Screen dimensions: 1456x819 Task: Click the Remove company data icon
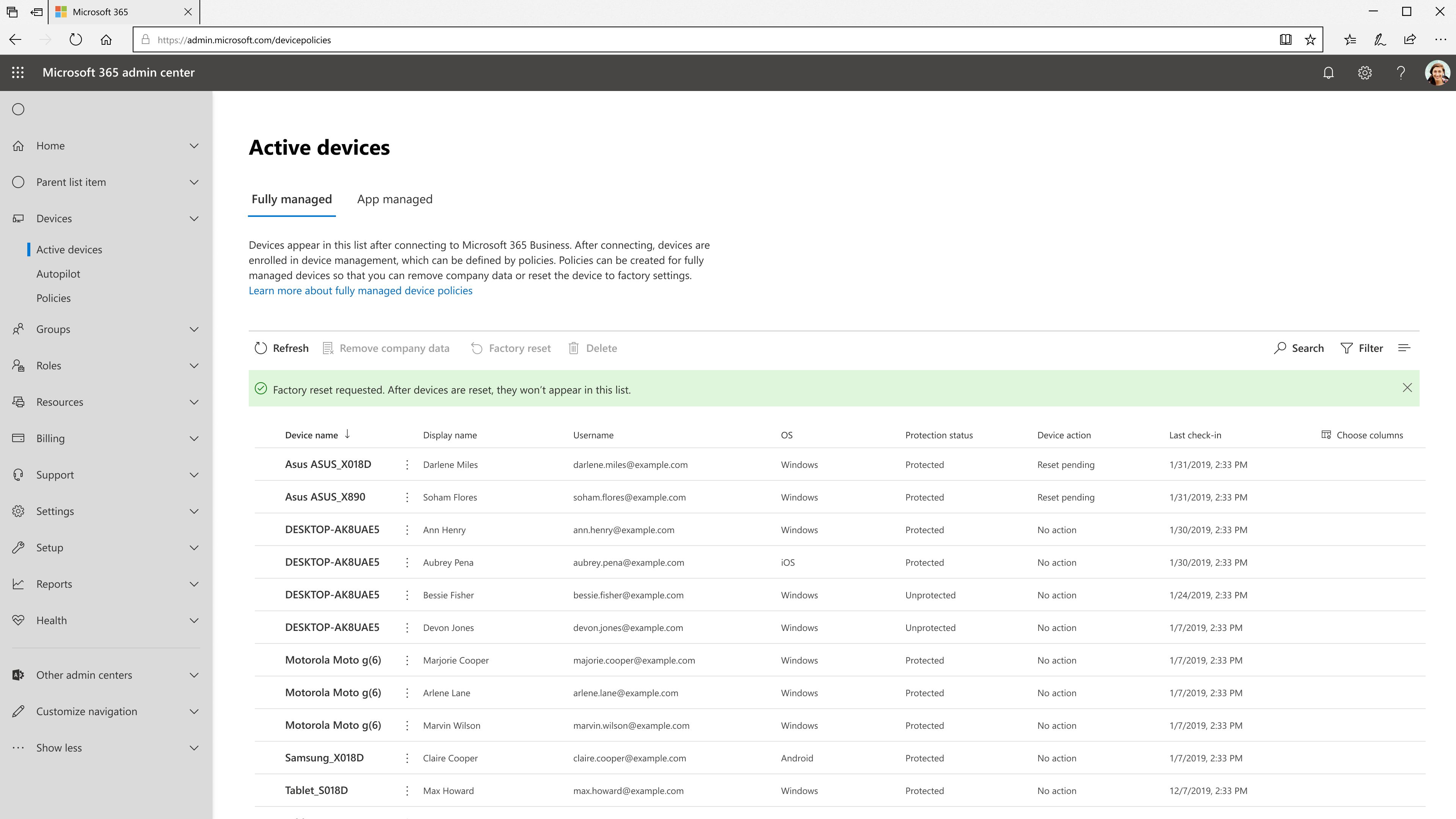[x=327, y=348]
